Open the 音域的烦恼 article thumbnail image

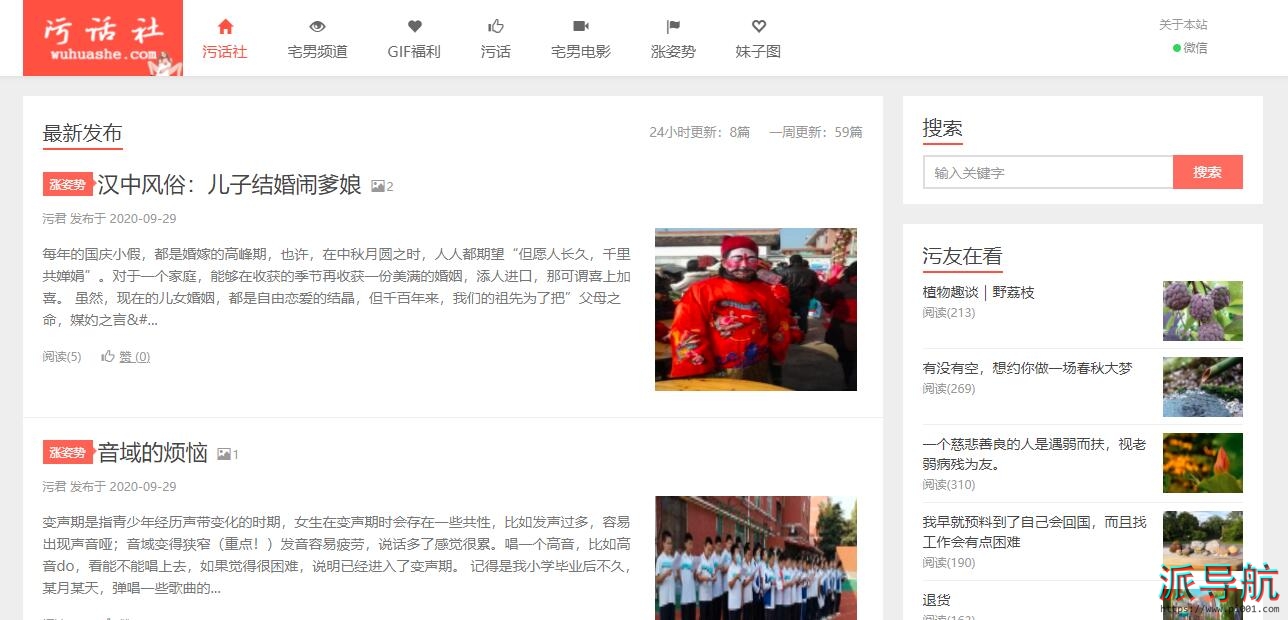pyautogui.click(x=756, y=558)
